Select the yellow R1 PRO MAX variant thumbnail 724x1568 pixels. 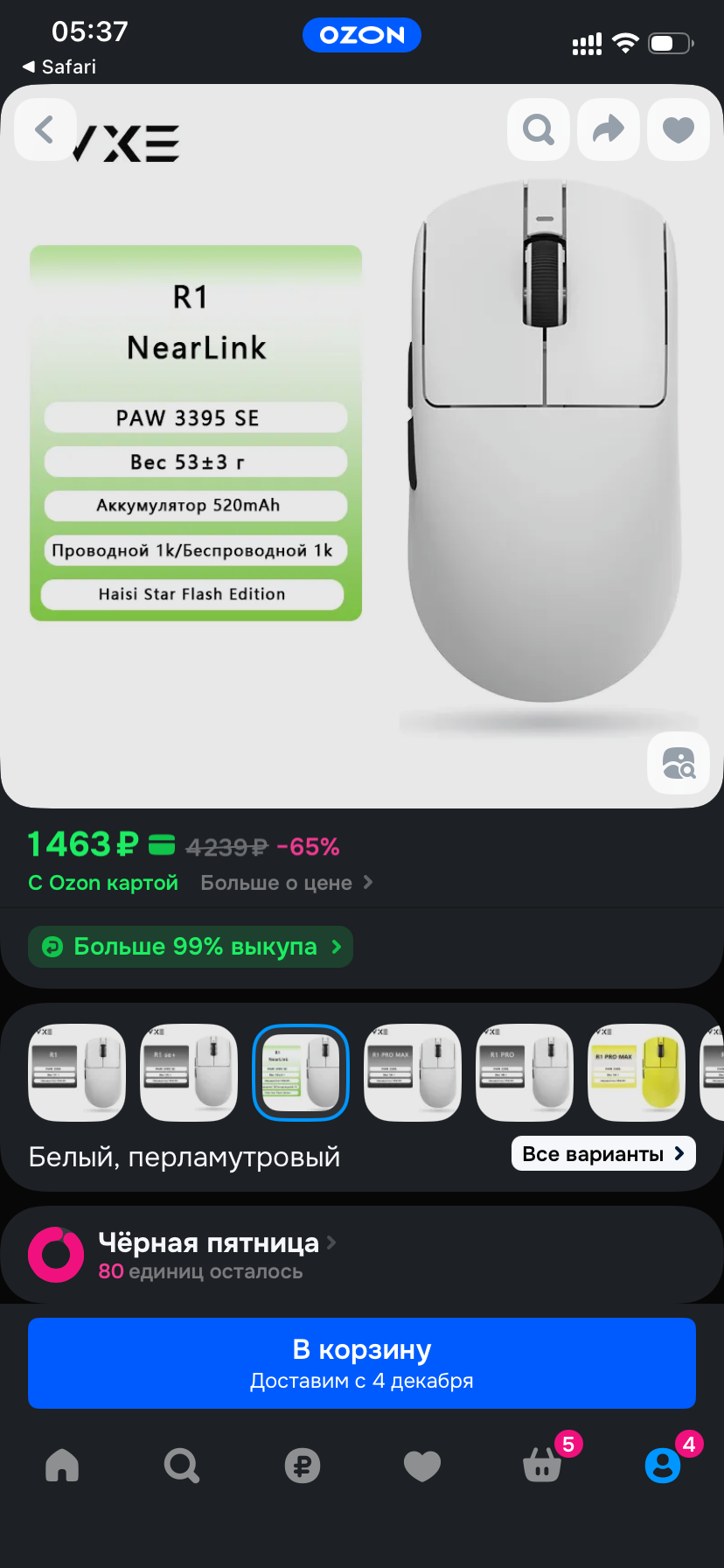[x=637, y=1073]
